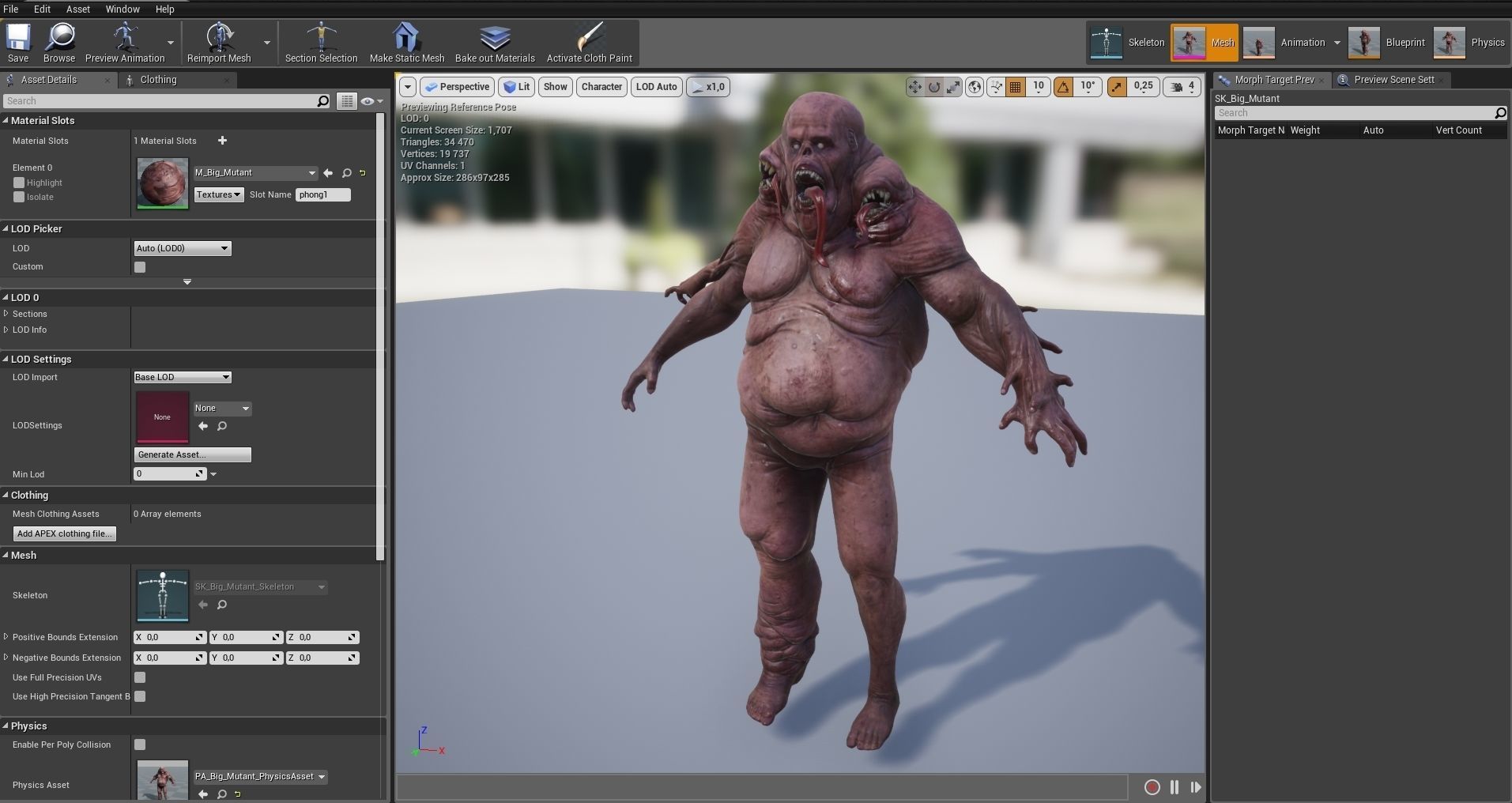Add a new material slot
Screen dimensions: 1512x803
[222, 141]
